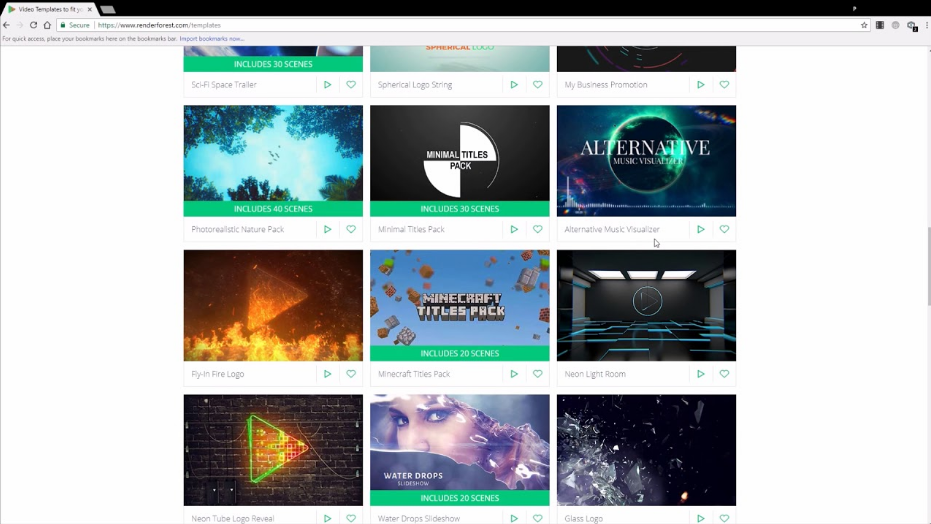
Task: Play preview of Sci-Fi Space Trailer
Action: [327, 85]
